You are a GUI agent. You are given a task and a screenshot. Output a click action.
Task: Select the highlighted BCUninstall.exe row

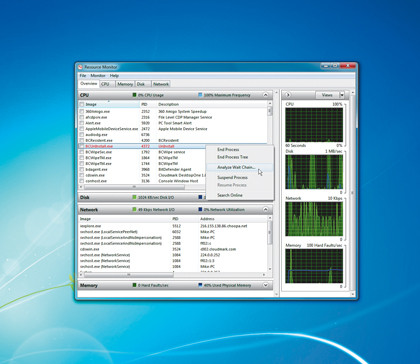click(x=142, y=146)
